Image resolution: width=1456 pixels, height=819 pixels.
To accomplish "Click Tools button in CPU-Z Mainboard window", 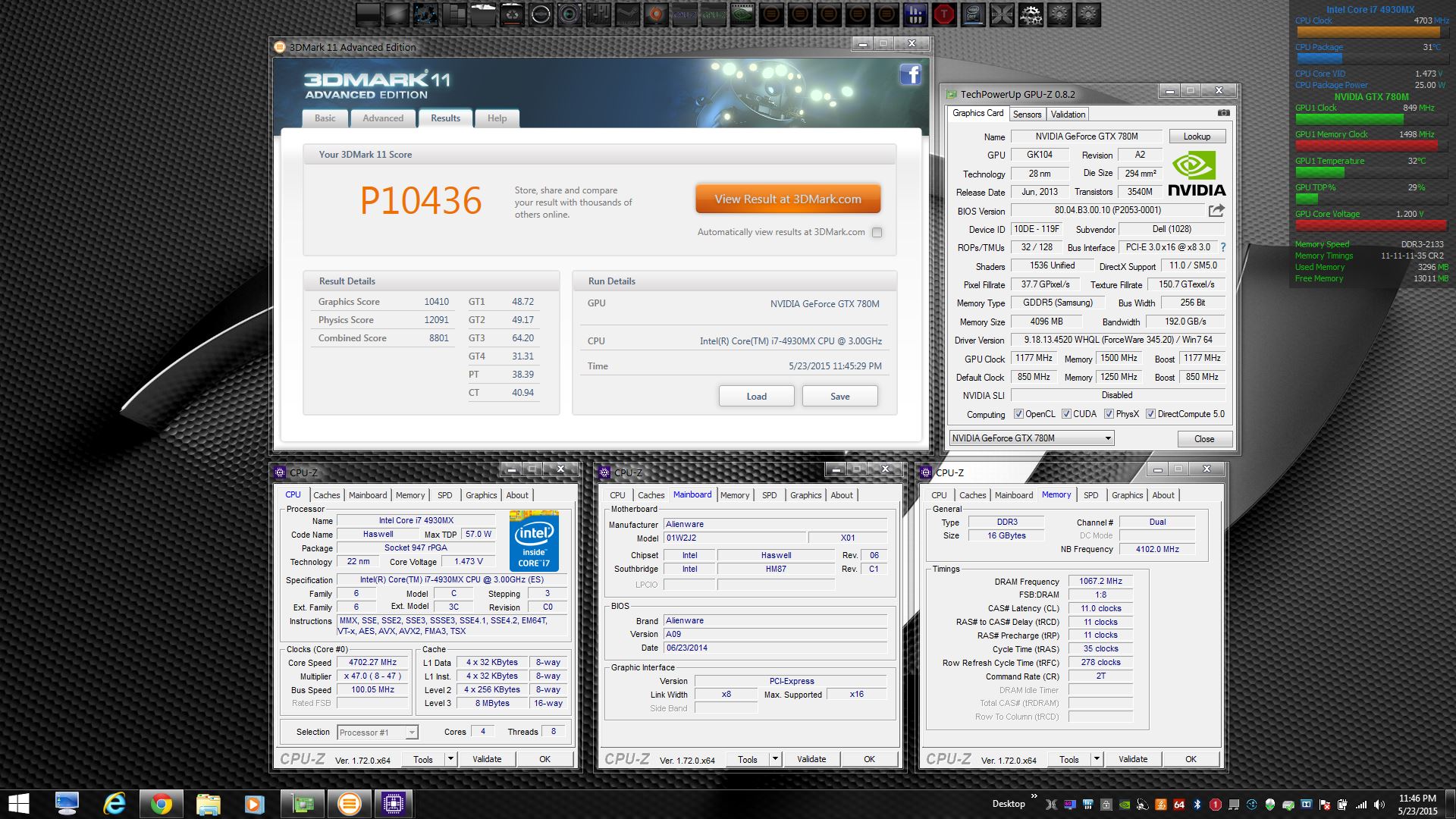I will coord(748,759).
